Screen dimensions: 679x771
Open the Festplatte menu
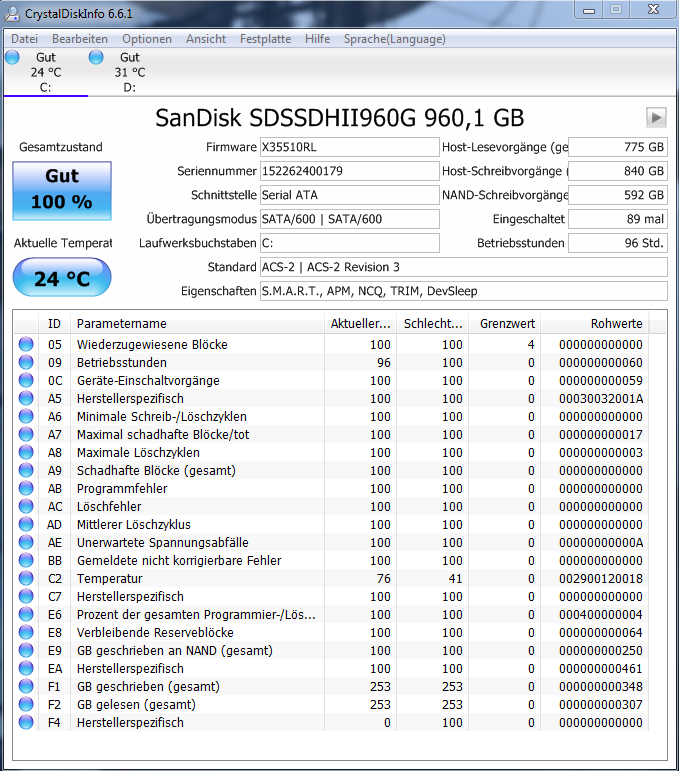click(x=266, y=39)
